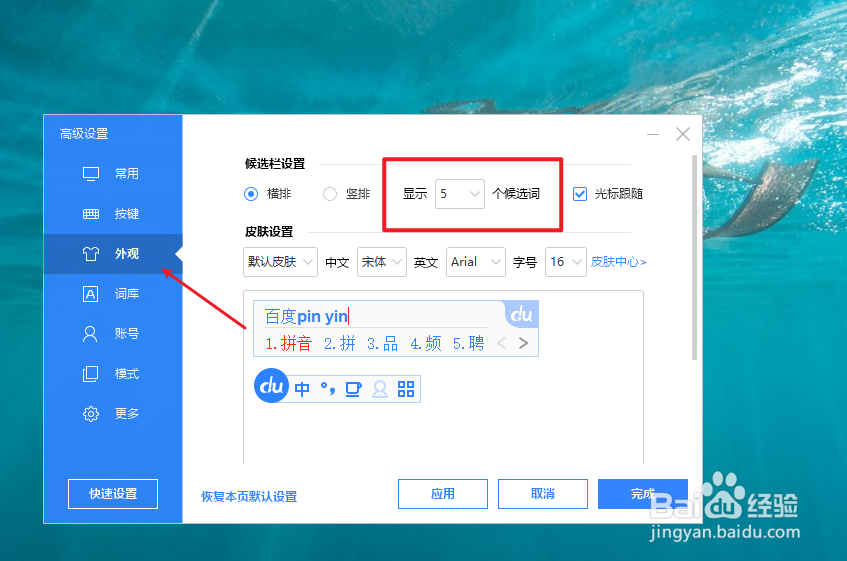Open the 字号 font size dropdown showing 16

pyautogui.click(x=566, y=262)
